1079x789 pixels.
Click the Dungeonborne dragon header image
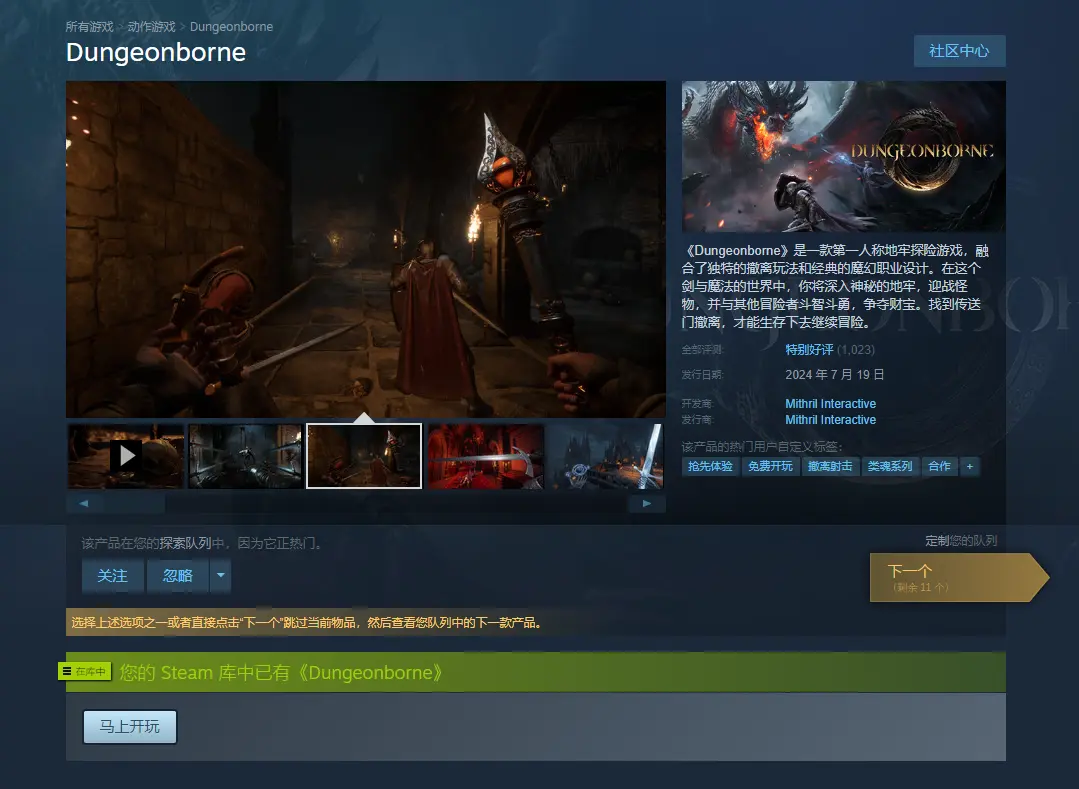coord(844,156)
